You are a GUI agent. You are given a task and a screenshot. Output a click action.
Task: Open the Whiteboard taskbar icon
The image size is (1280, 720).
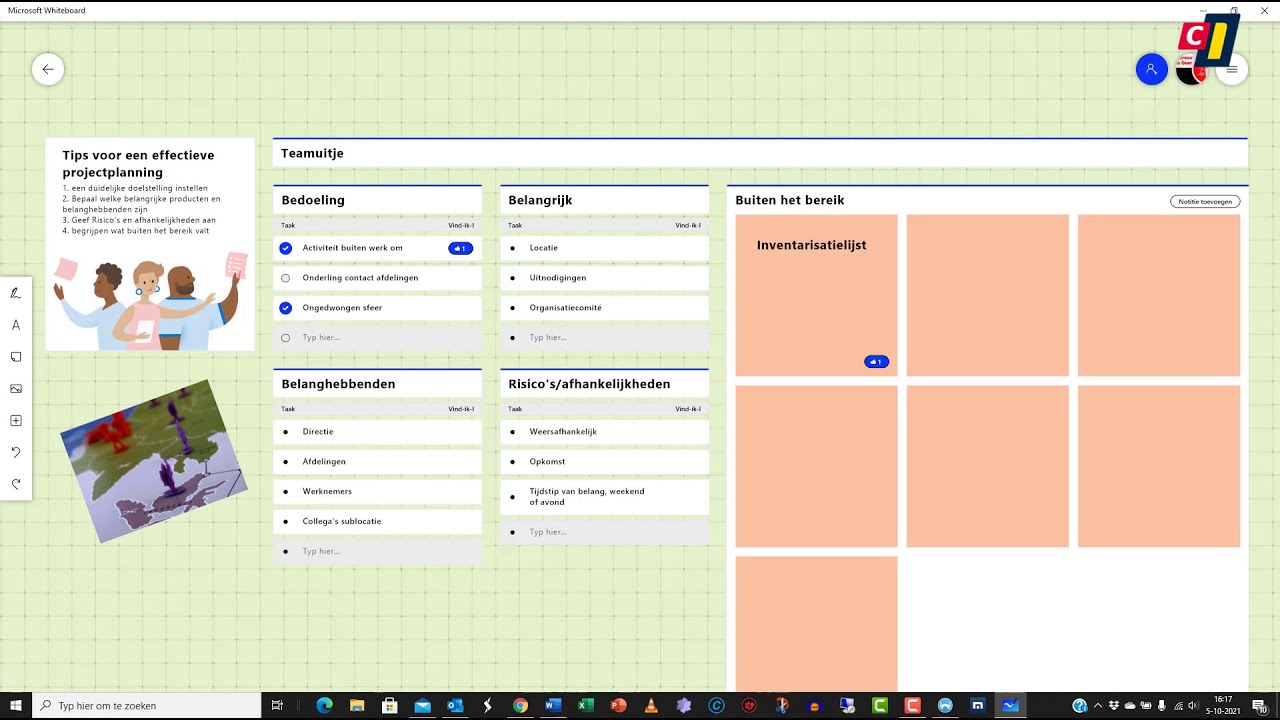tap(1010, 705)
